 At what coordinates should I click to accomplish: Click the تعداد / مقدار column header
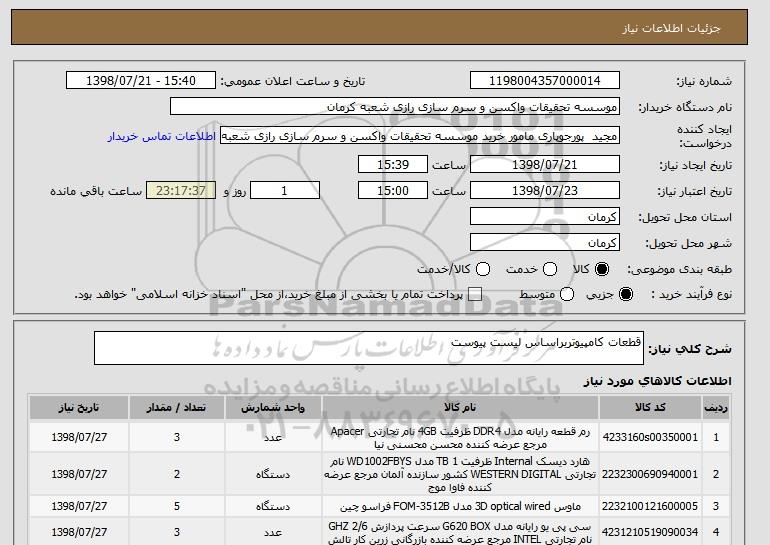[177, 408]
